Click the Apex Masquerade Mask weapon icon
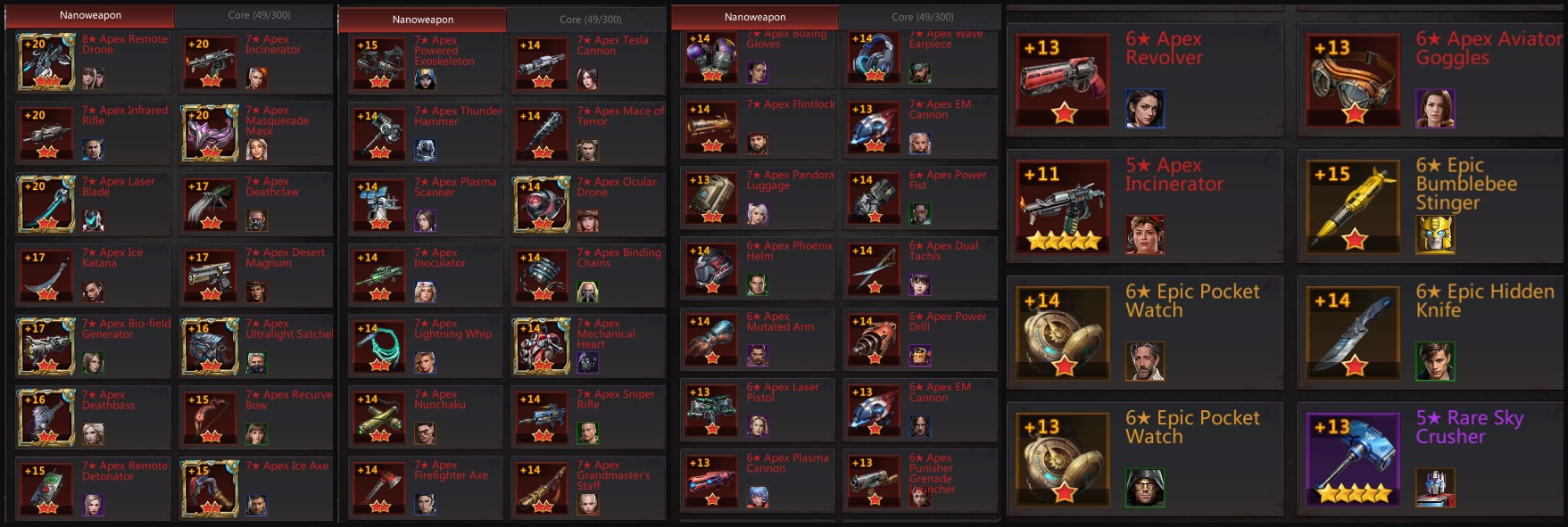The width and height of the screenshot is (1568, 527). pos(210,133)
